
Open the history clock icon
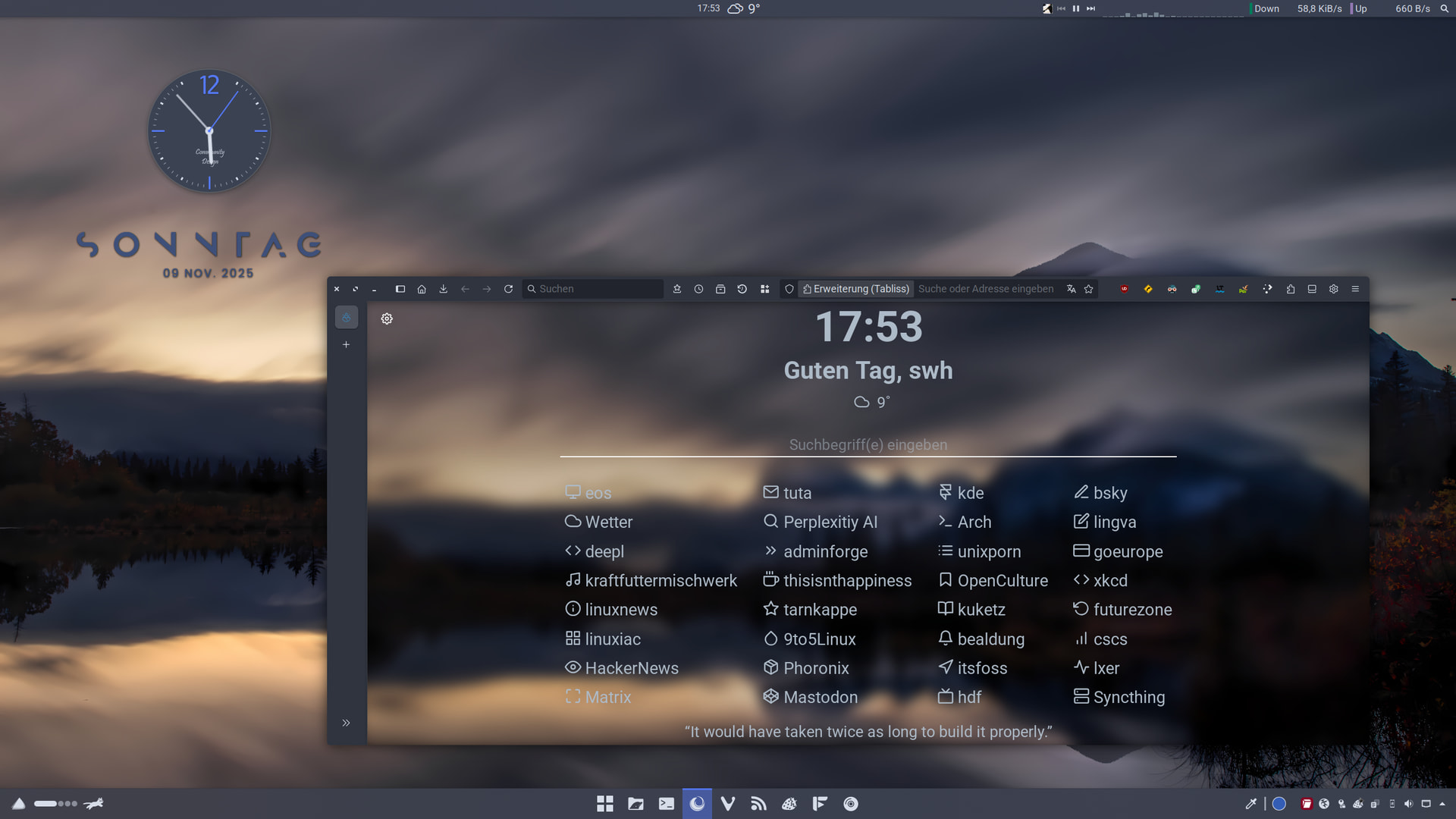(698, 289)
